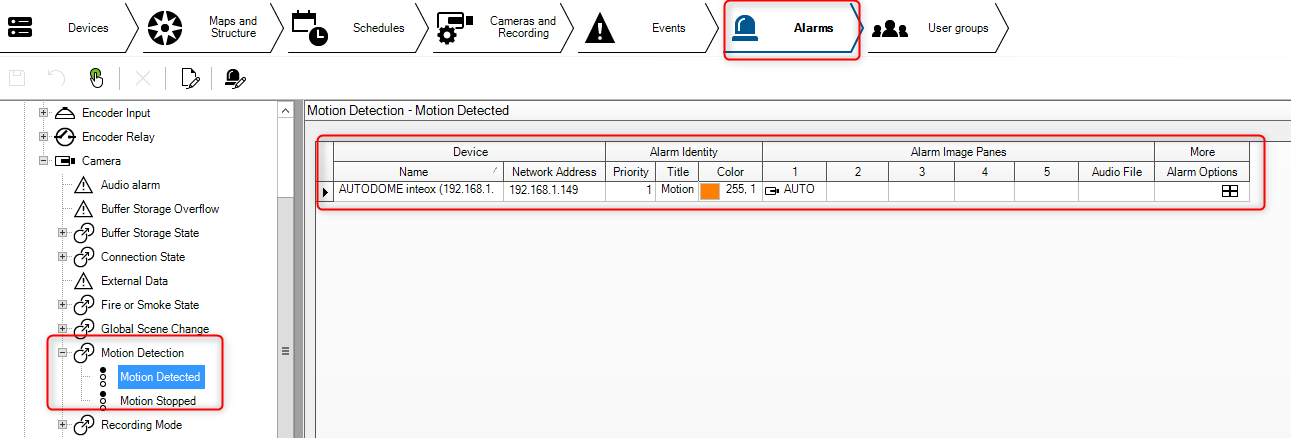
Task: Select the Motion Detected event
Action: point(160,377)
